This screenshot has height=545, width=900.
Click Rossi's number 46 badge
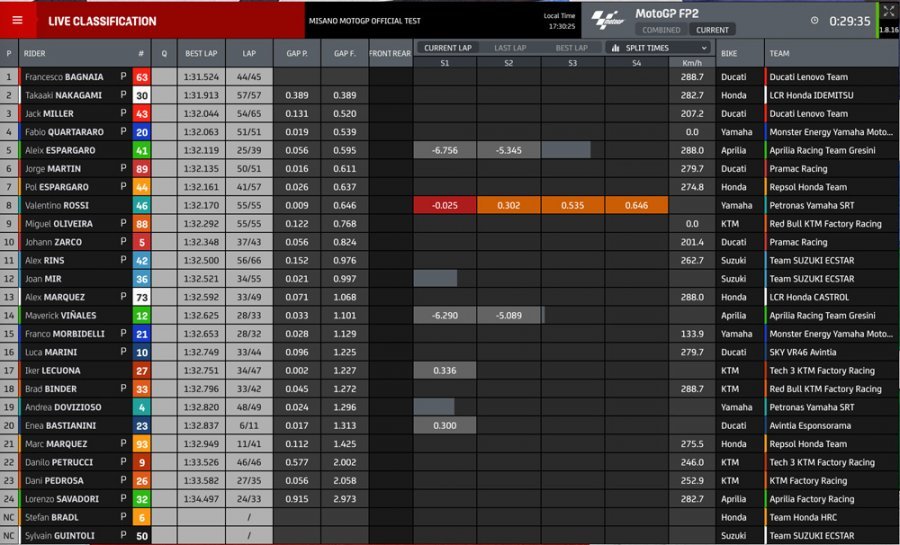[142, 205]
